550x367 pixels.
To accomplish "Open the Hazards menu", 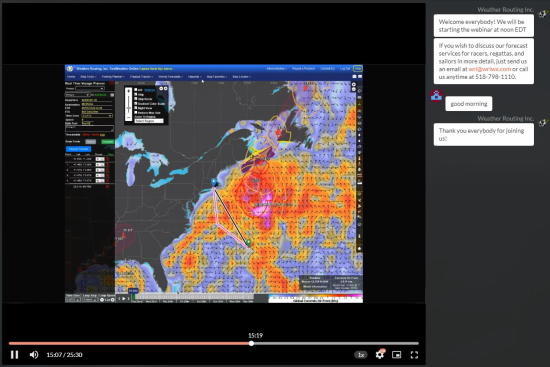I will pyautogui.click(x=195, y=76).
